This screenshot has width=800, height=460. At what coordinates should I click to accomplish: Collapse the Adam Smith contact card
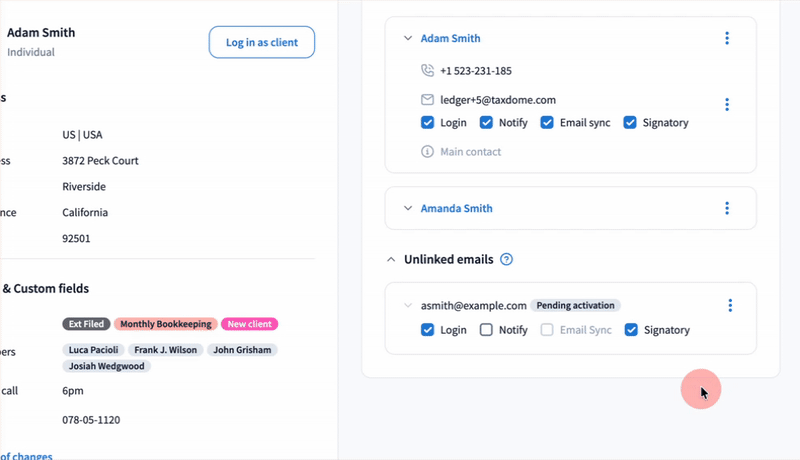[x=407, y=39]
